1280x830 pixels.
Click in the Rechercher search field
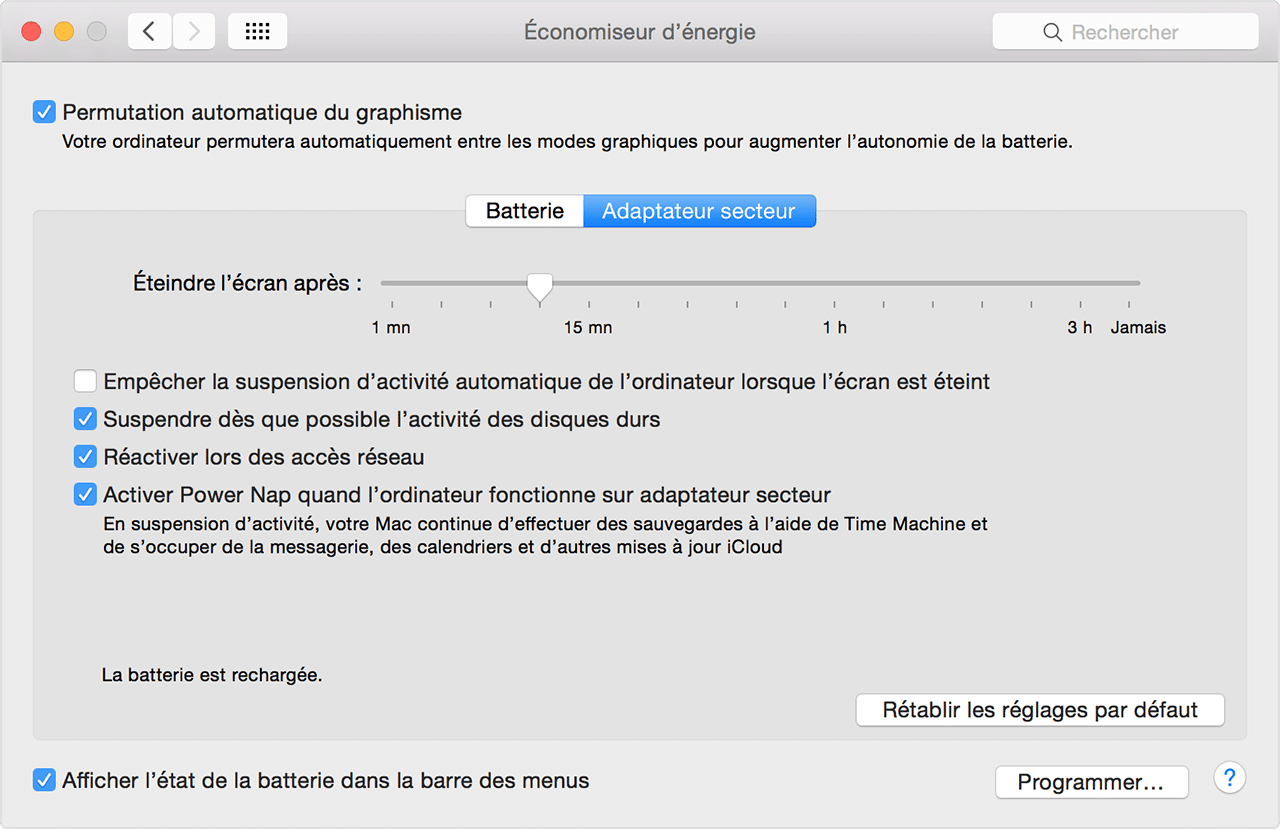[x=1125, y=32]
